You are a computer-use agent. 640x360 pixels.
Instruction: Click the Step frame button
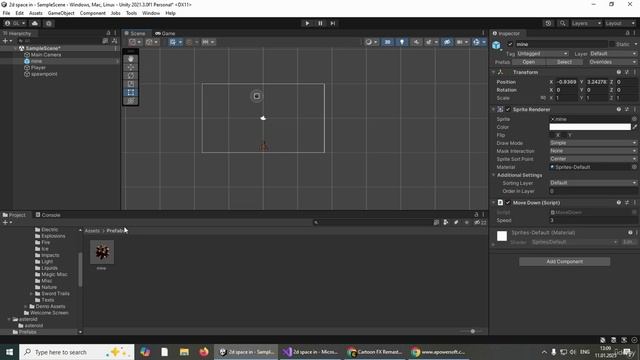coord(333,23)
